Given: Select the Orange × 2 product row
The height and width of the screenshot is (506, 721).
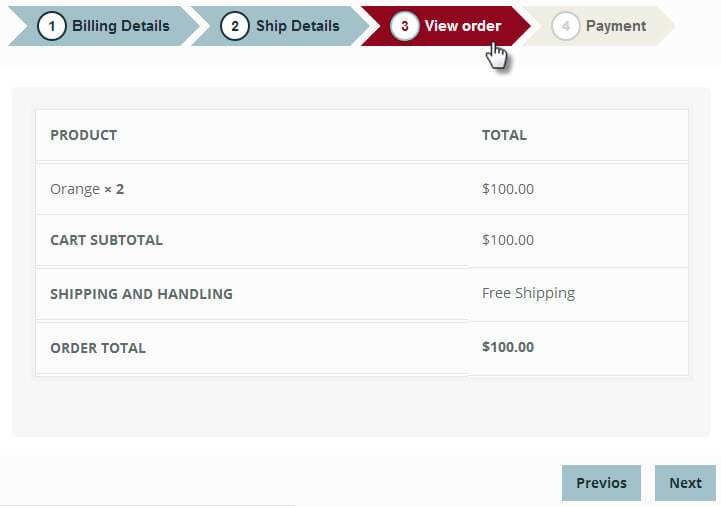Looking at the screenshot, I should click(x=87, y=189).
